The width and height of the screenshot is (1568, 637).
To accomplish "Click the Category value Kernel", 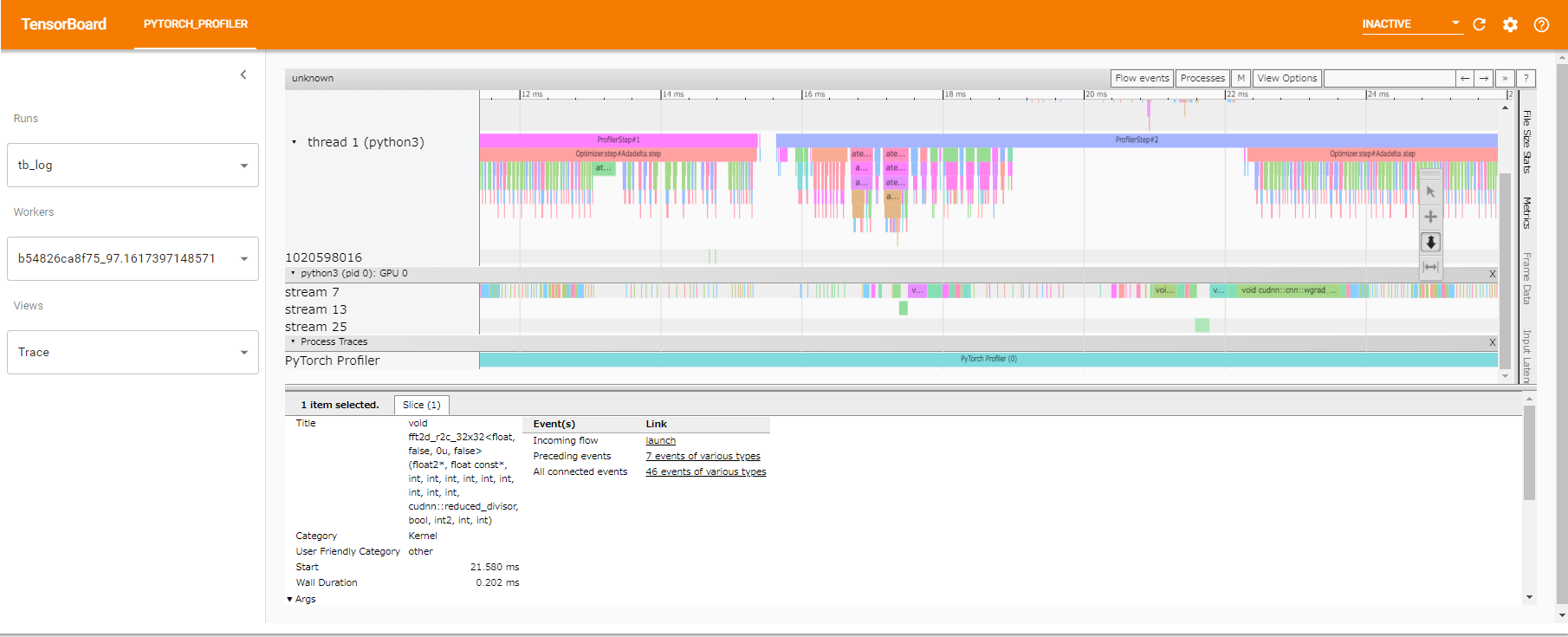I will [x=423, y=536].
